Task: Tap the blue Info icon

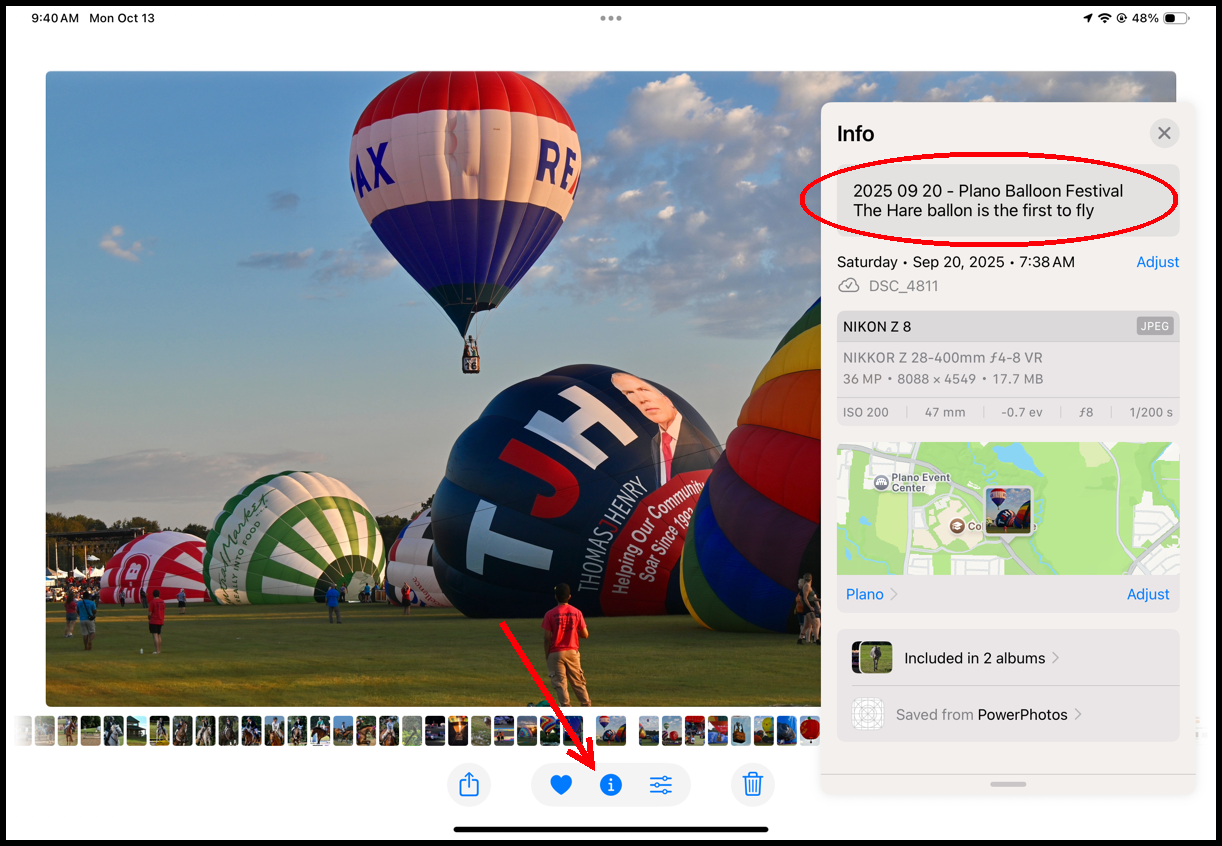Action: click(611, 785)
